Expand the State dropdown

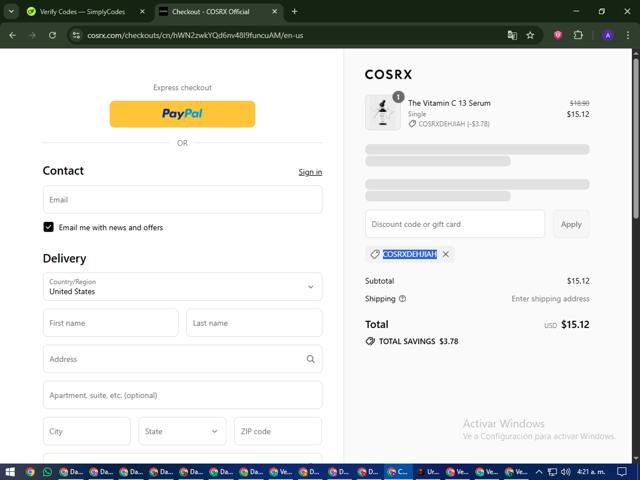pos(182,431)
